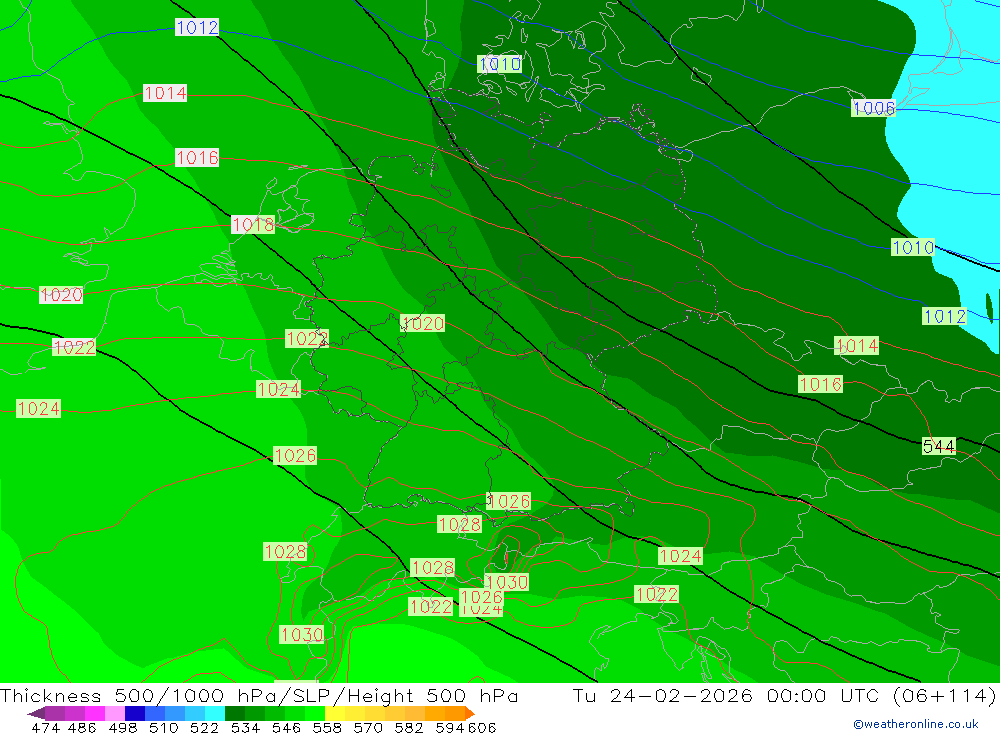1000x733 pixels.
Task: Click the Tu 24-02-2026 00:00 UTC timestamp
Action: 729,695
